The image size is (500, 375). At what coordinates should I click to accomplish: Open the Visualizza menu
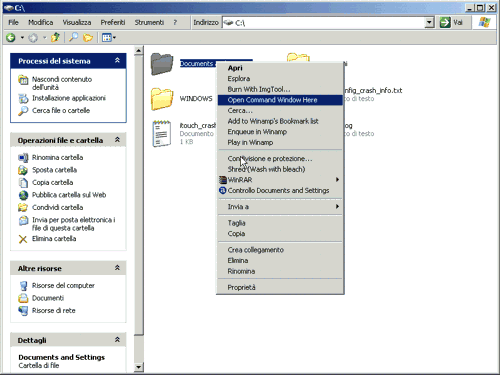77,22
